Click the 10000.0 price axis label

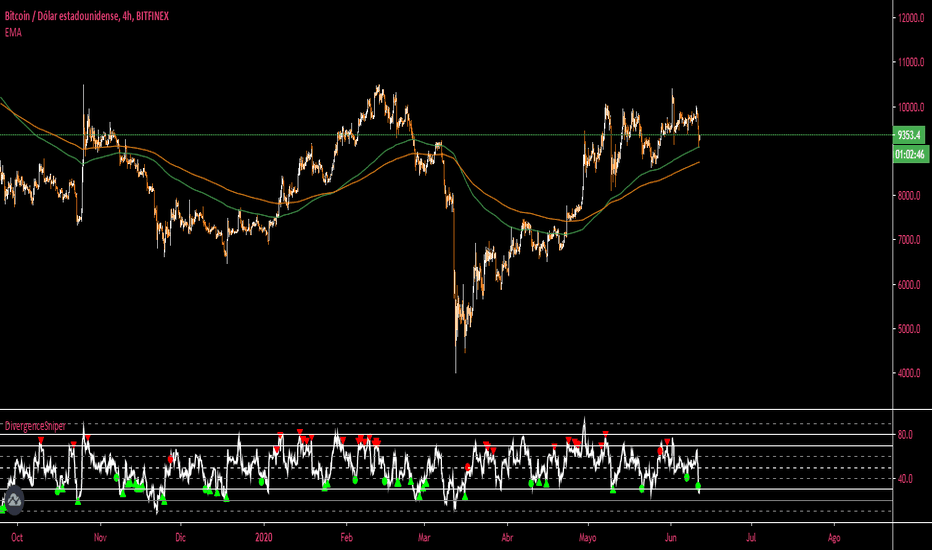click(x=911, y=107)
